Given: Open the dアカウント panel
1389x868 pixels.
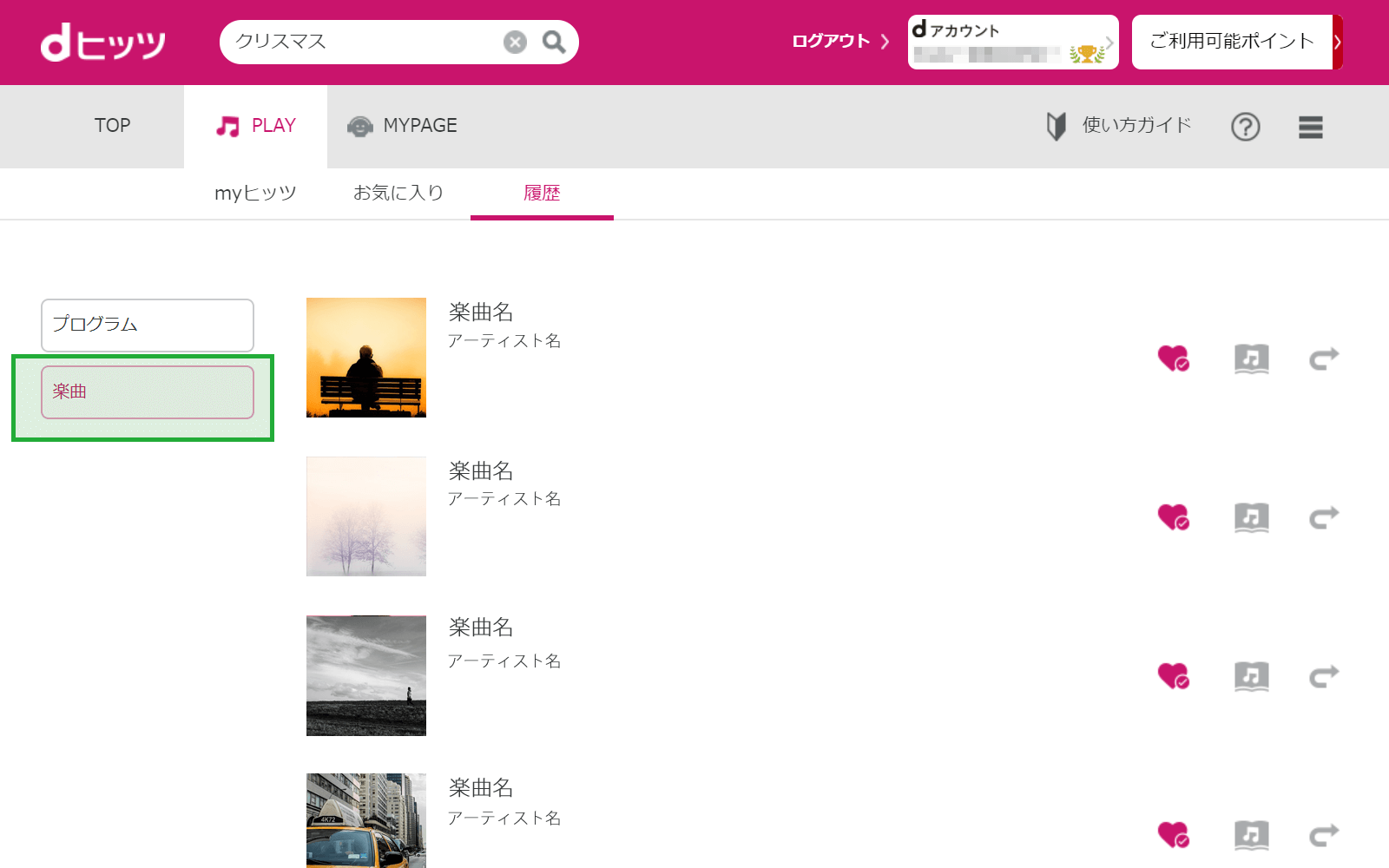Looking at the screenshot, I should click(1013, 42).
